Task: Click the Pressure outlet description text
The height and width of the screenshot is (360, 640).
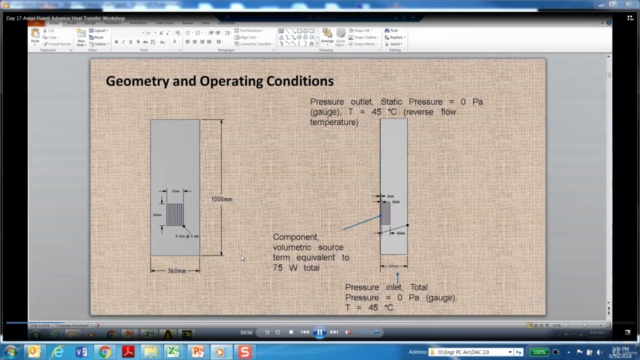Action: click(396, 112)
